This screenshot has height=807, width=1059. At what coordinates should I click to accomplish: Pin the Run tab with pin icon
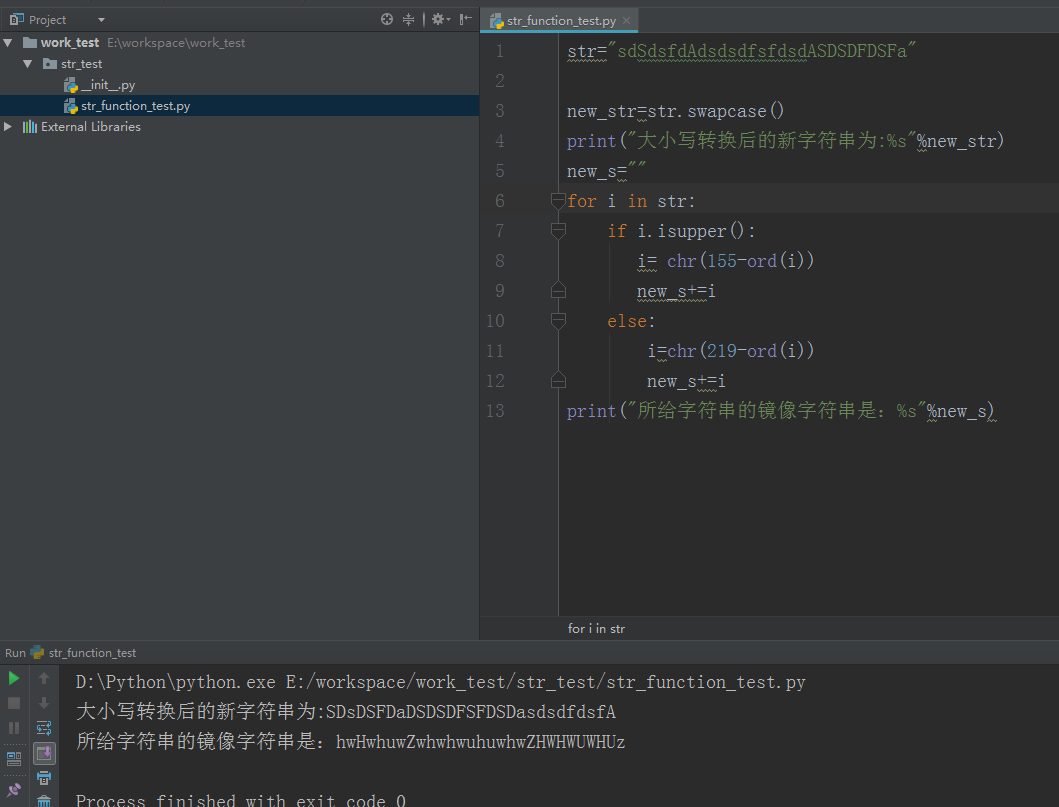coord(14,790)
